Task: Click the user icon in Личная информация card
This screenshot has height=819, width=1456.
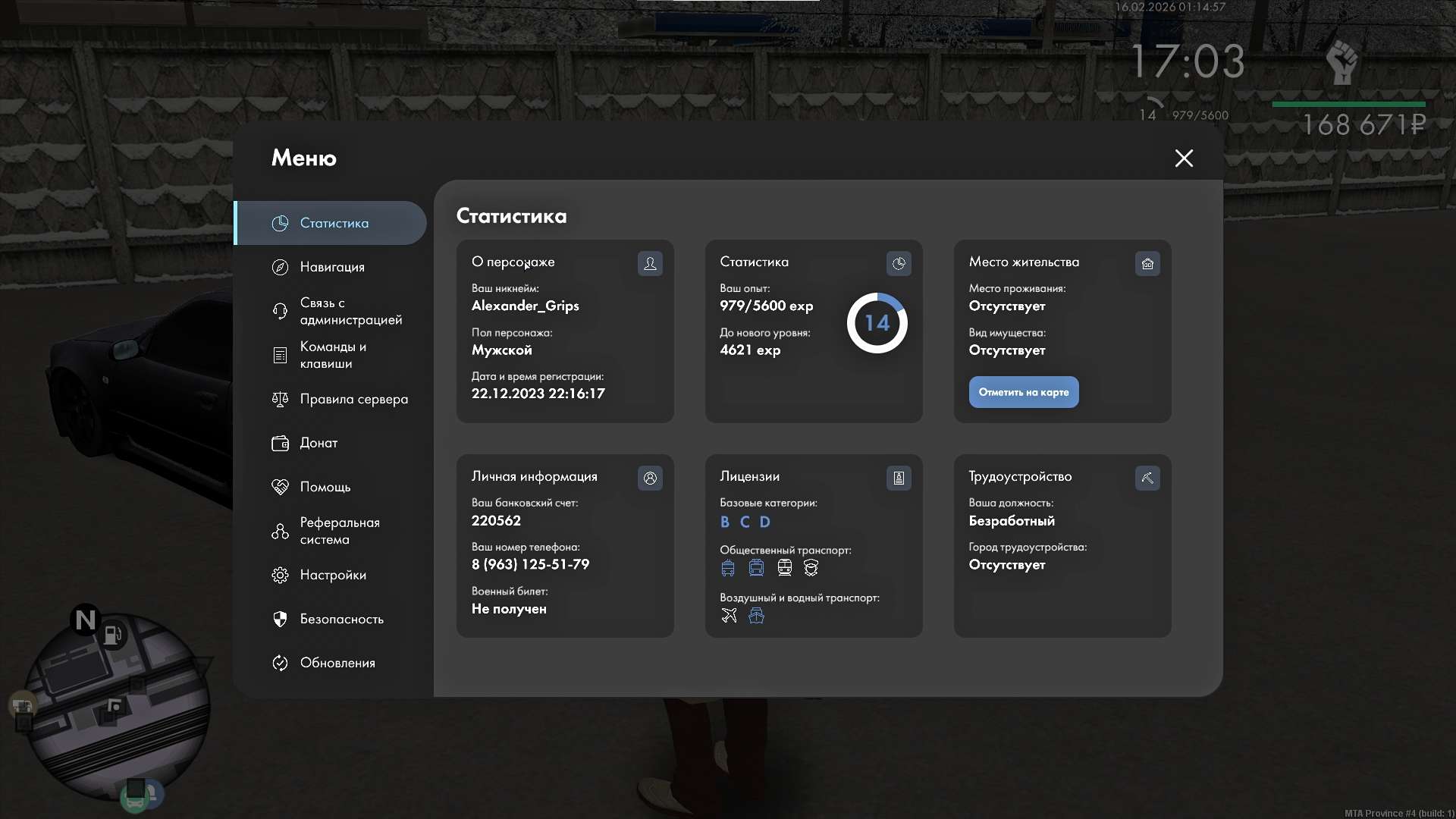Action: pyautogui.click(x=650, y=478)
